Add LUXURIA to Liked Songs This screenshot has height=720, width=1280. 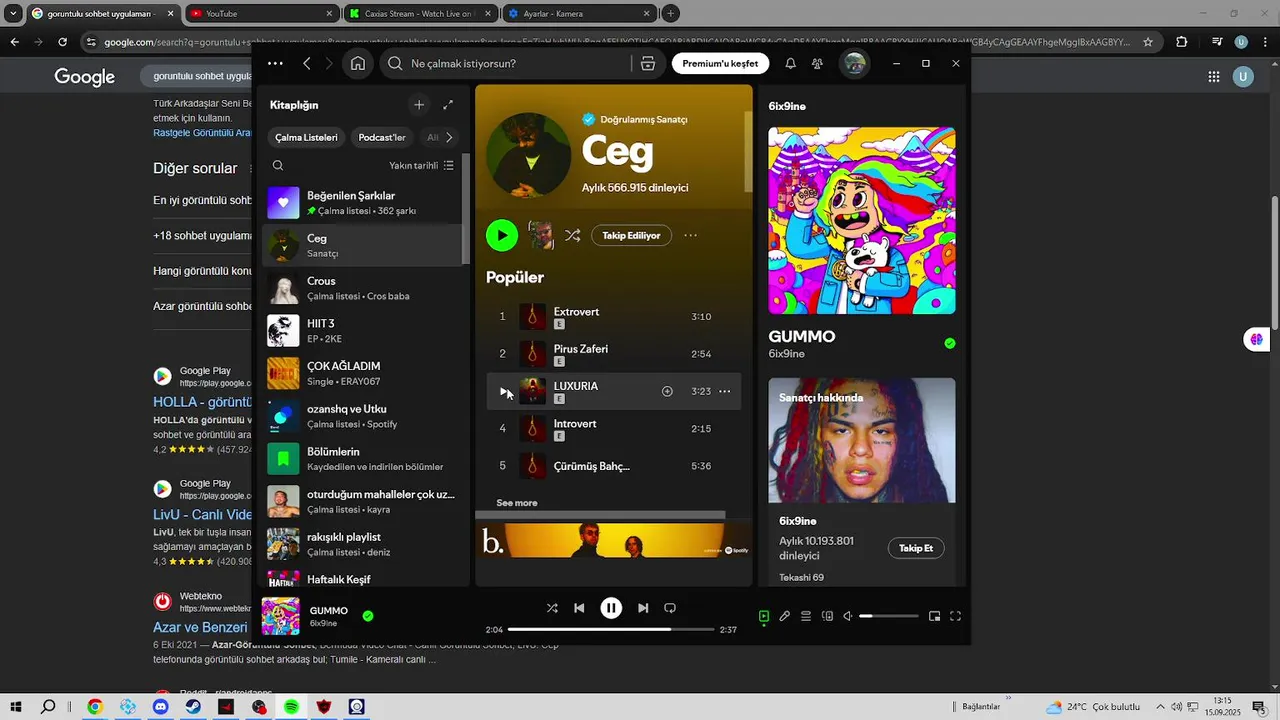pyautogui.click(x=667, y=391)
